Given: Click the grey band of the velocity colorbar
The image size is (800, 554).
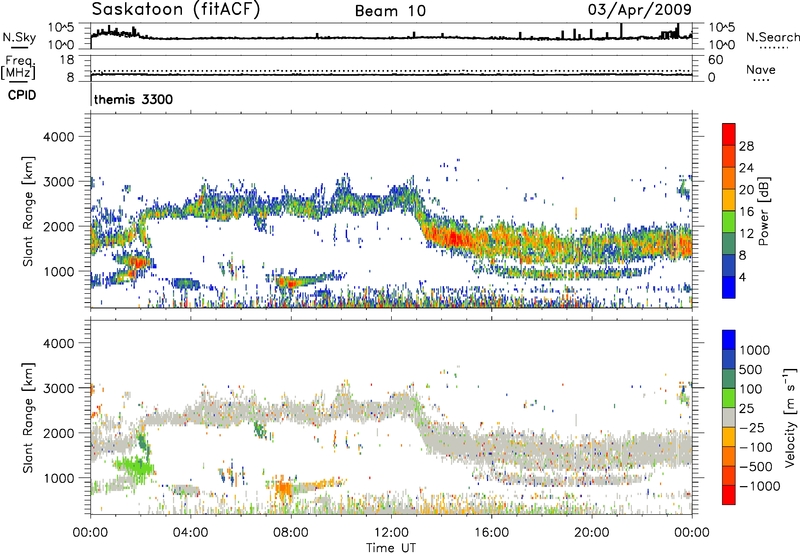Looking at the screenshot, I should 729,418.
